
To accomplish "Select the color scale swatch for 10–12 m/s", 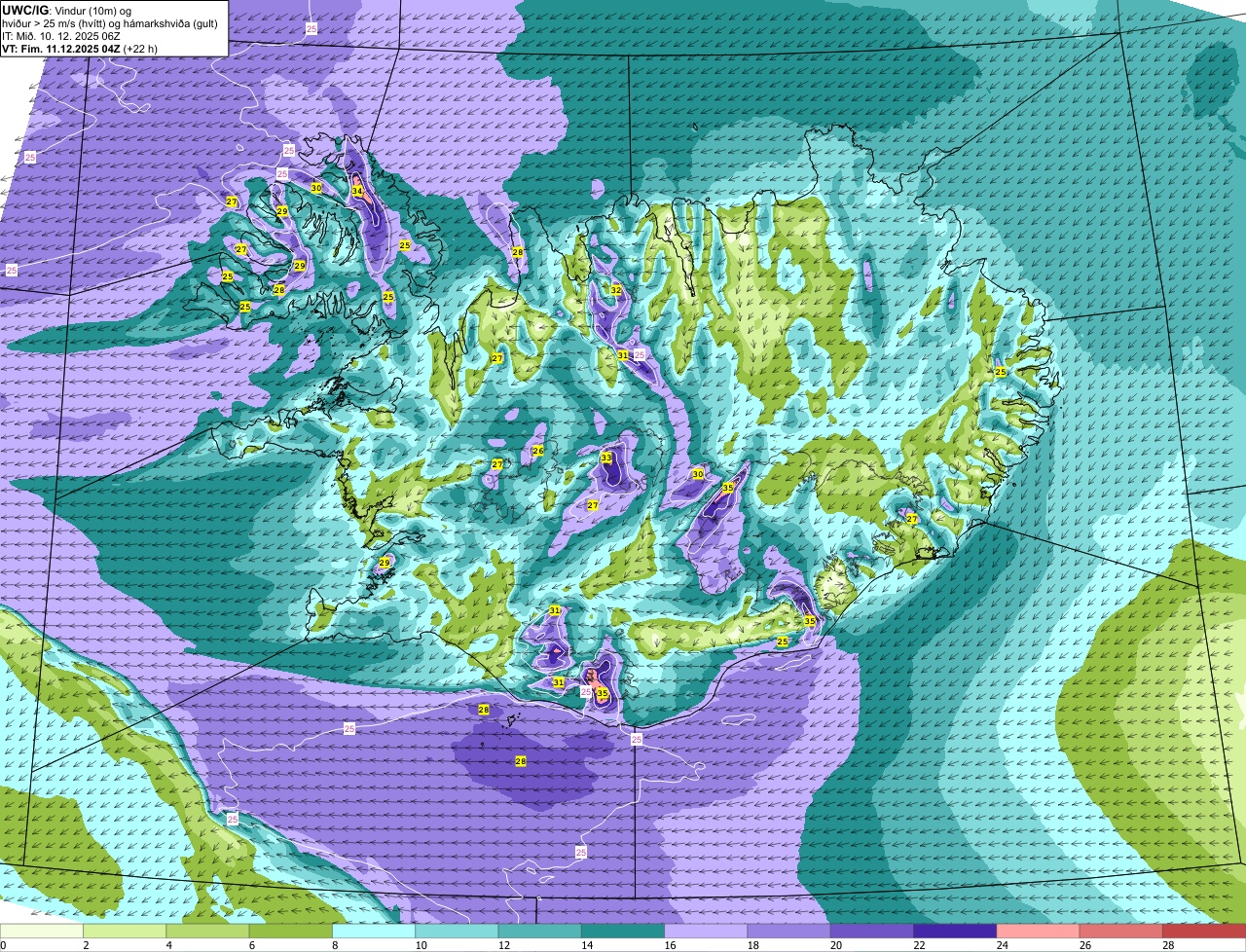I will pyautogui.click(x=457, y=931).
